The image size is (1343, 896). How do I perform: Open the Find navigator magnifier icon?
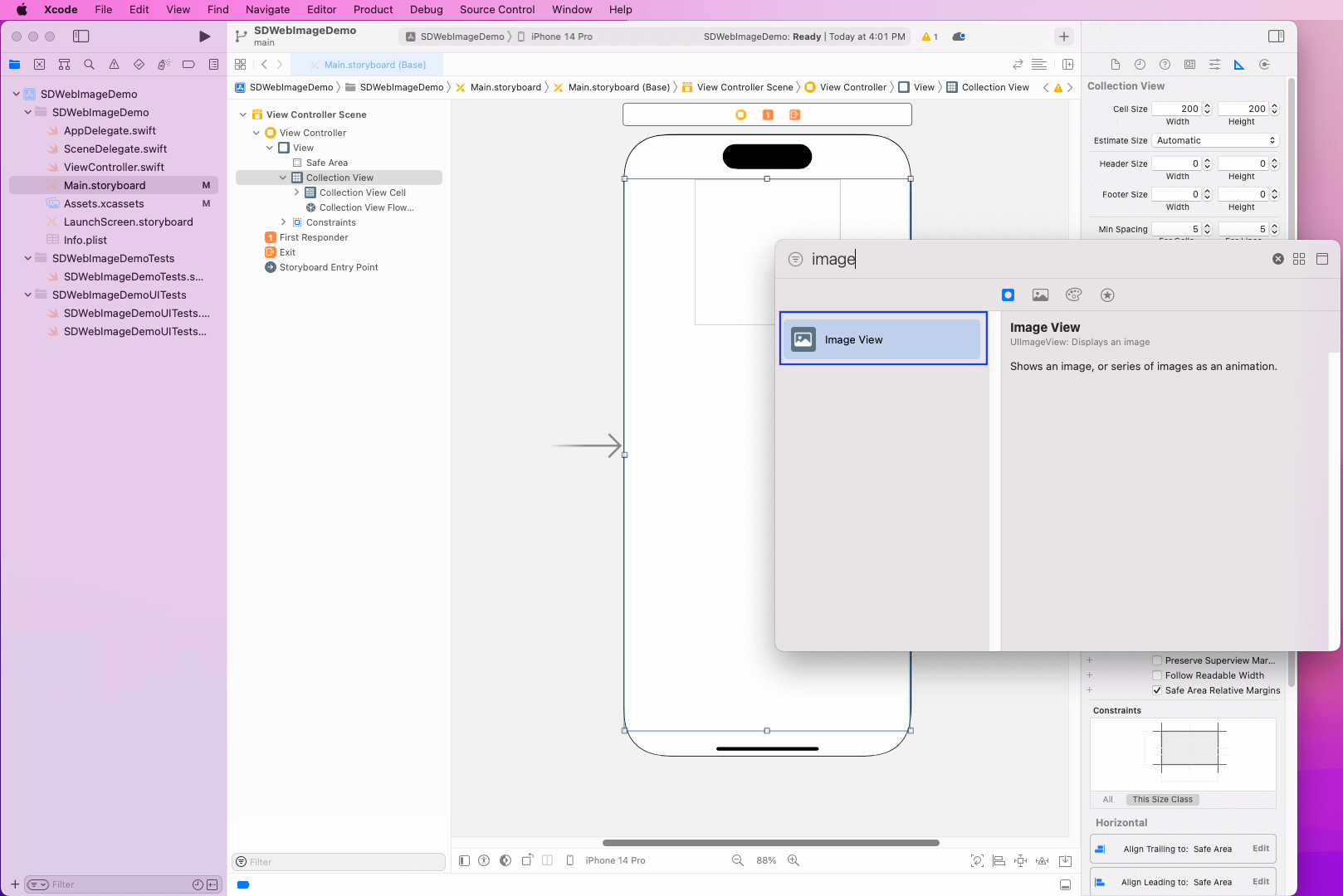click(89, 65)
